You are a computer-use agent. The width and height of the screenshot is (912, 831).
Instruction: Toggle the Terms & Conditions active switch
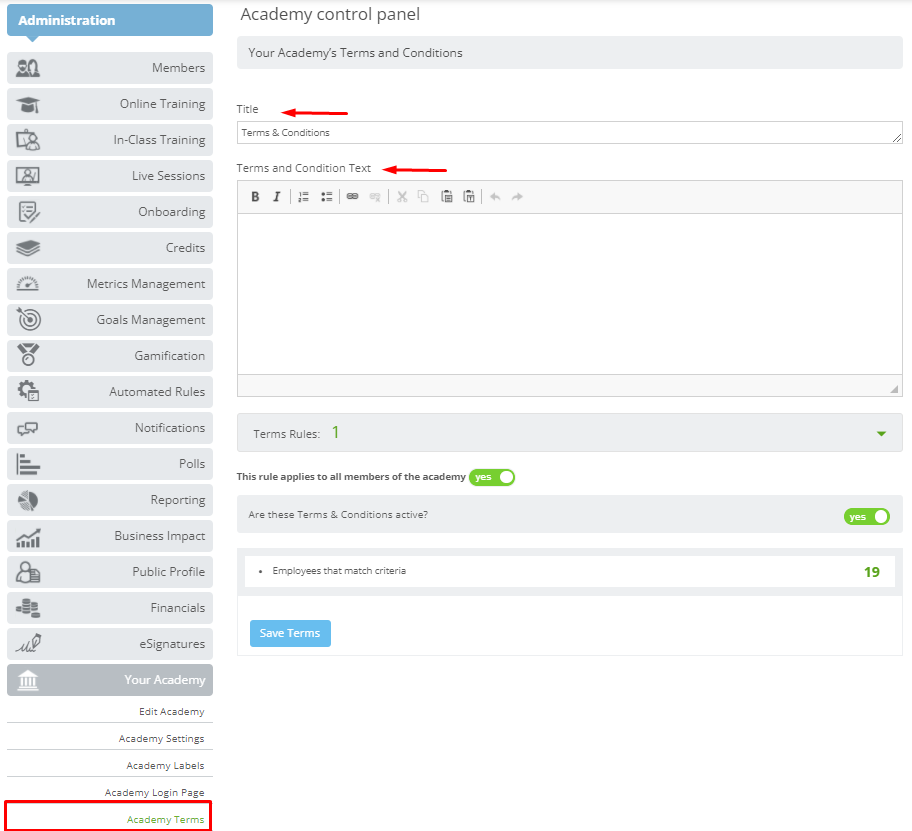[x=867, y=516]
